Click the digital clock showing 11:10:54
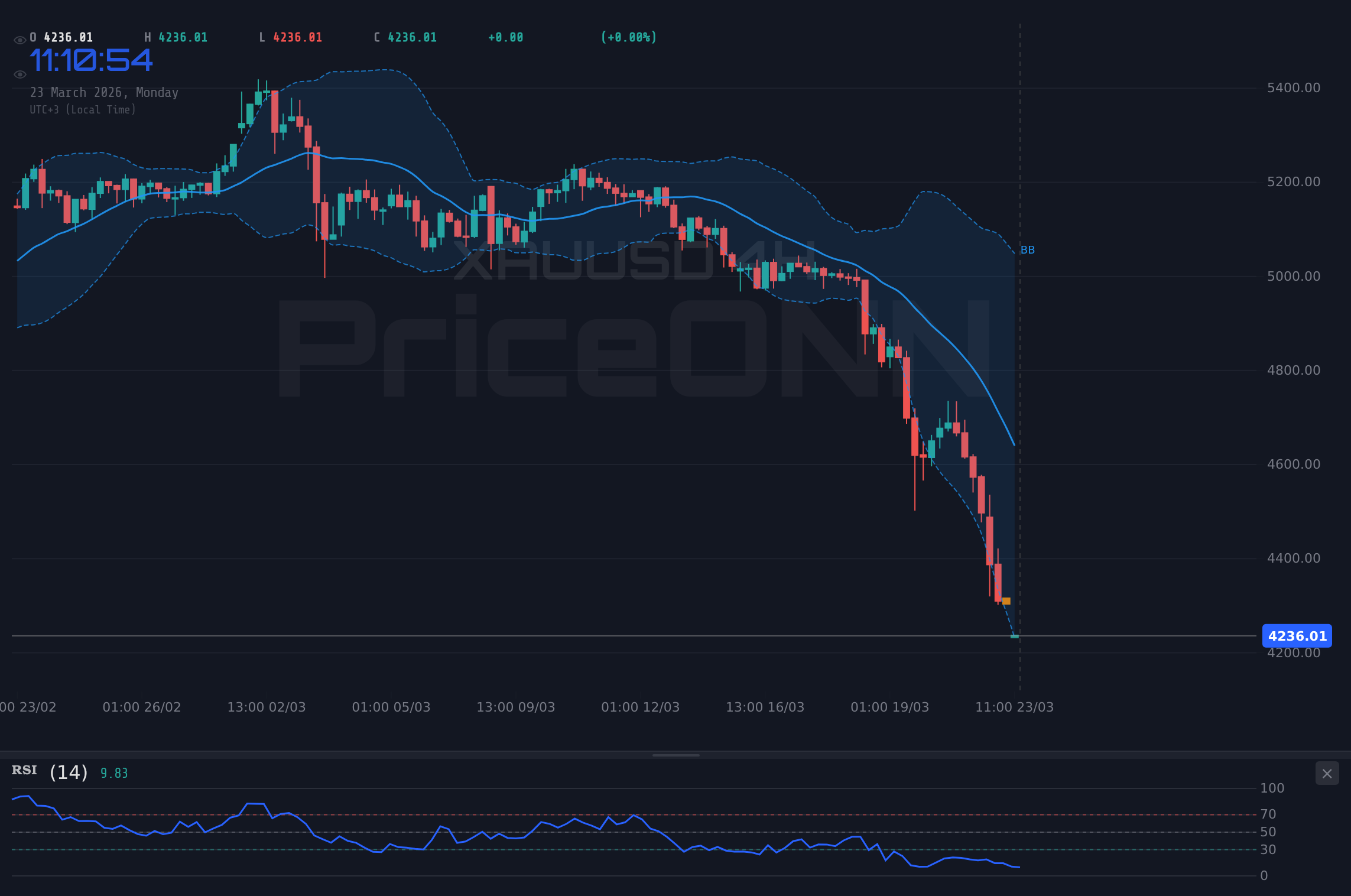This screenshot has height=896, width=1351. (92, 59)
